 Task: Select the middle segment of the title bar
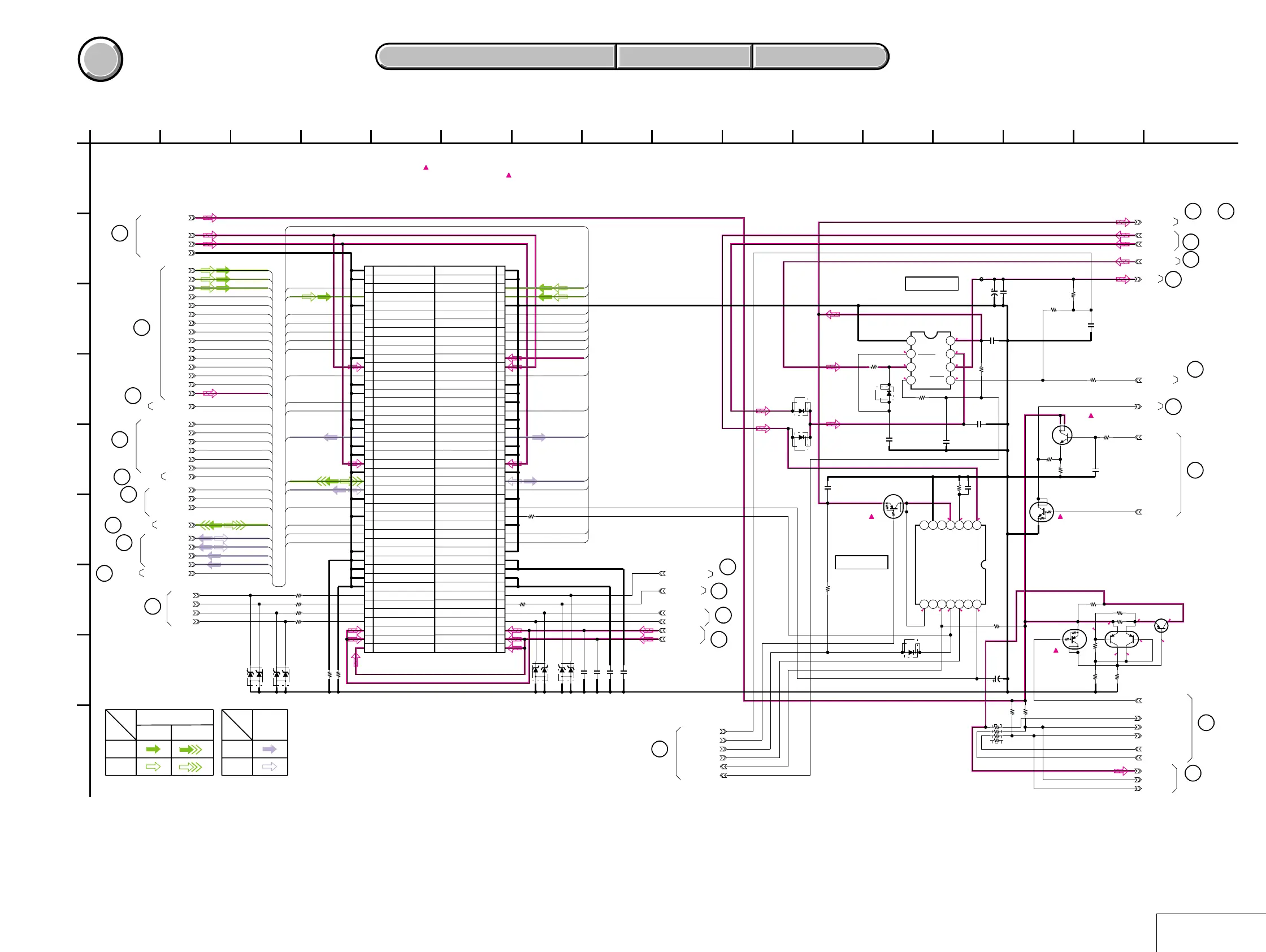click(684, 57)
